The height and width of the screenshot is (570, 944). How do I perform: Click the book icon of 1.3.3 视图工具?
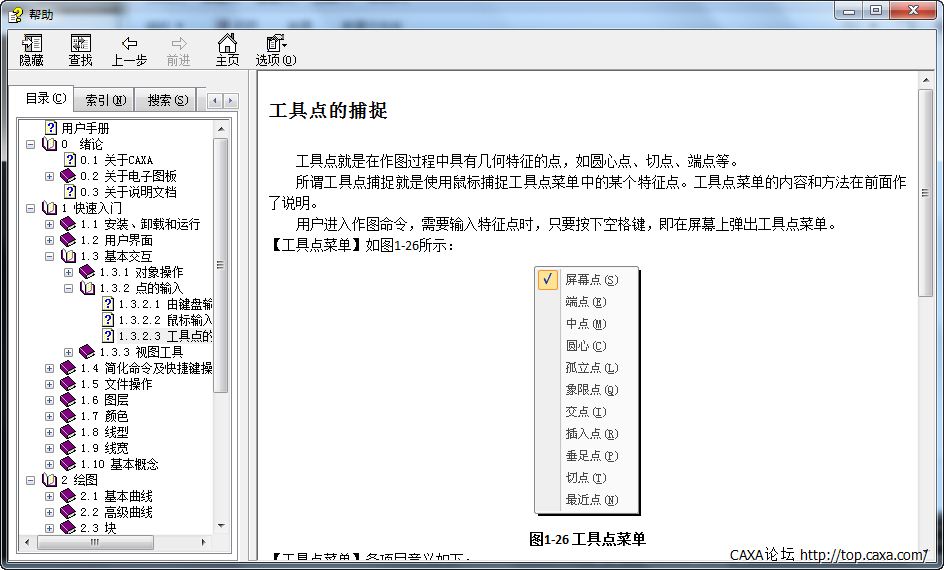[87, 352]
